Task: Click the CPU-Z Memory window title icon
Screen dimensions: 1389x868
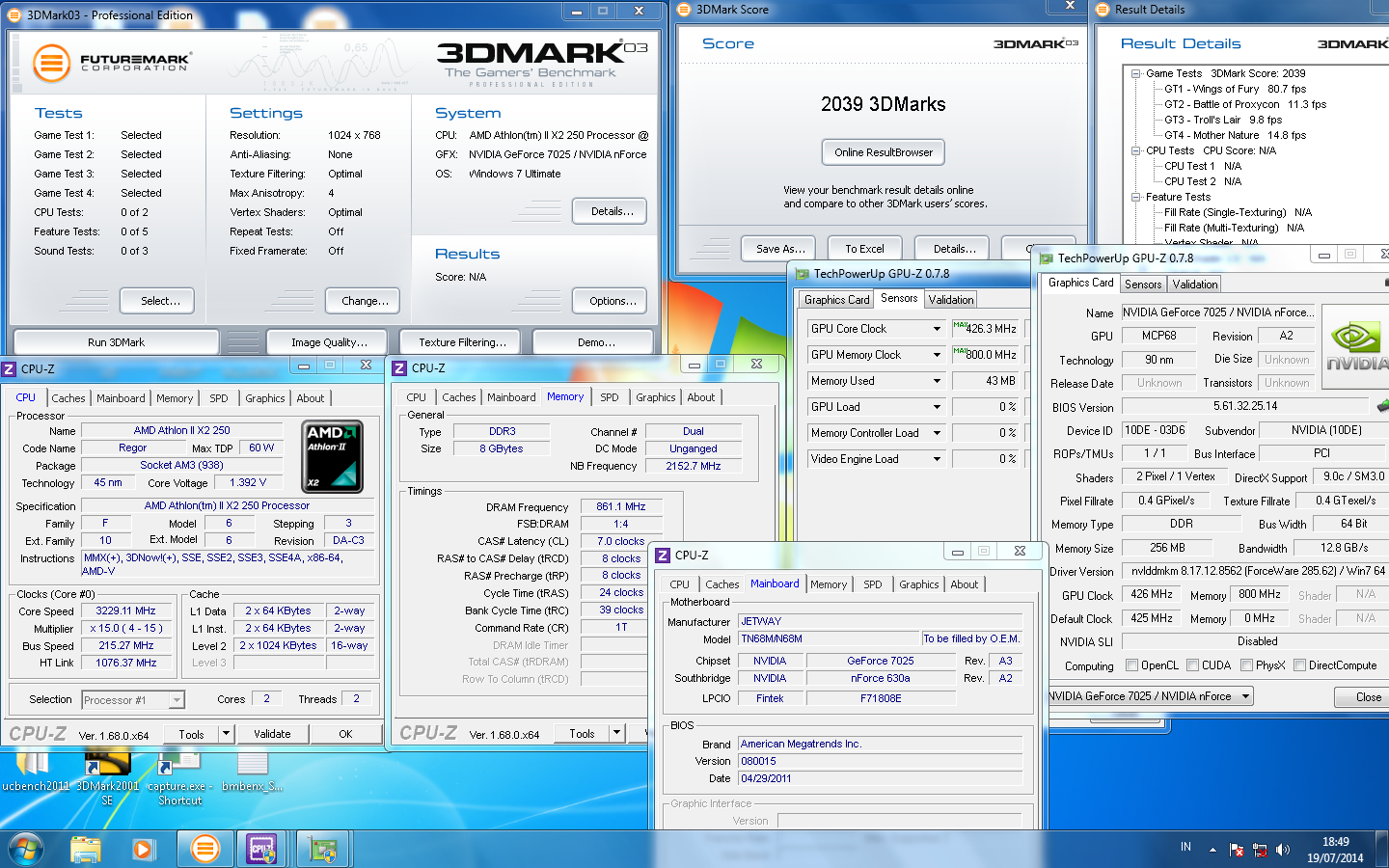Action: tap(400, 368)
